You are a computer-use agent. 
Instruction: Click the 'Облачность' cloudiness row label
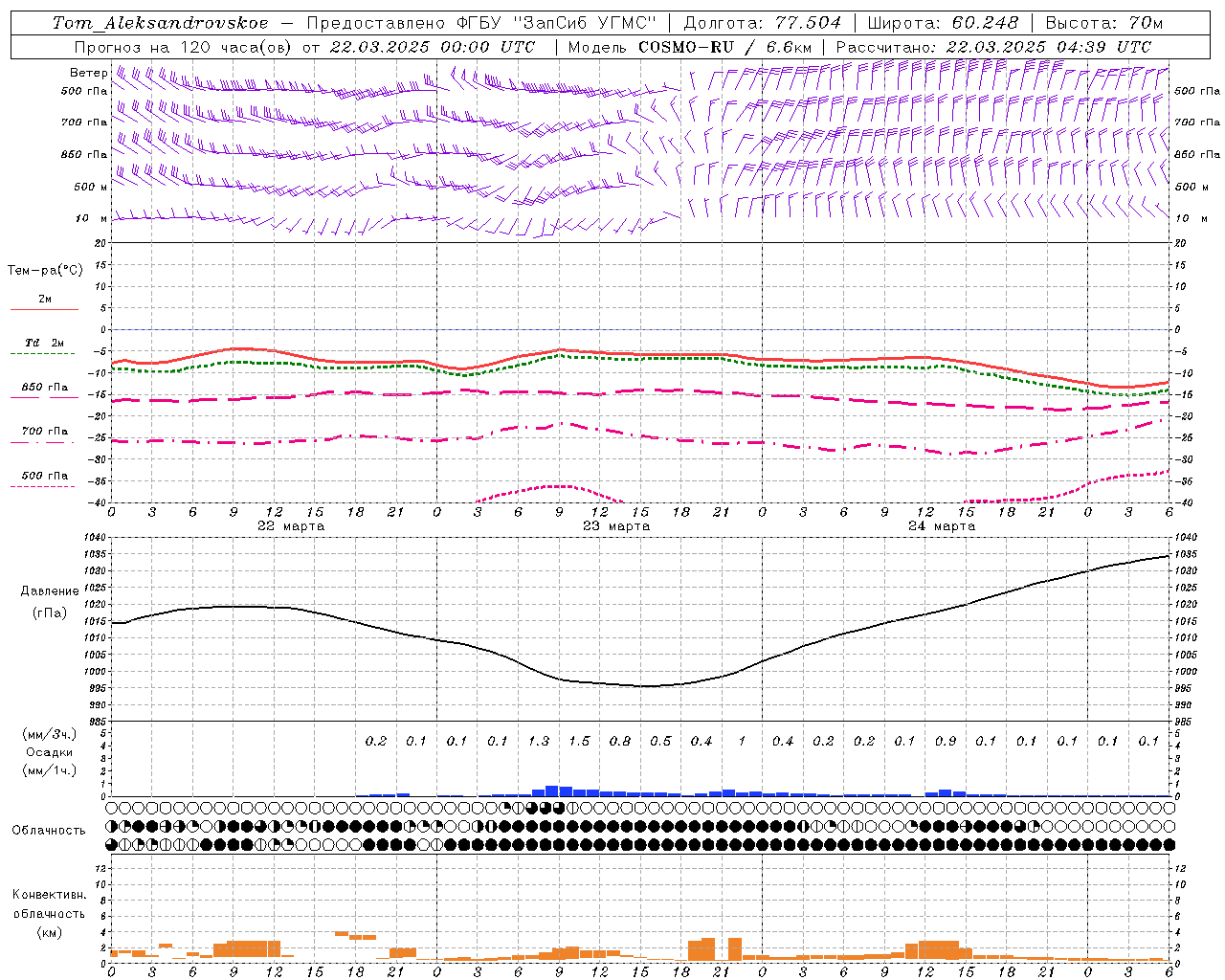click(x=49, y=831)
